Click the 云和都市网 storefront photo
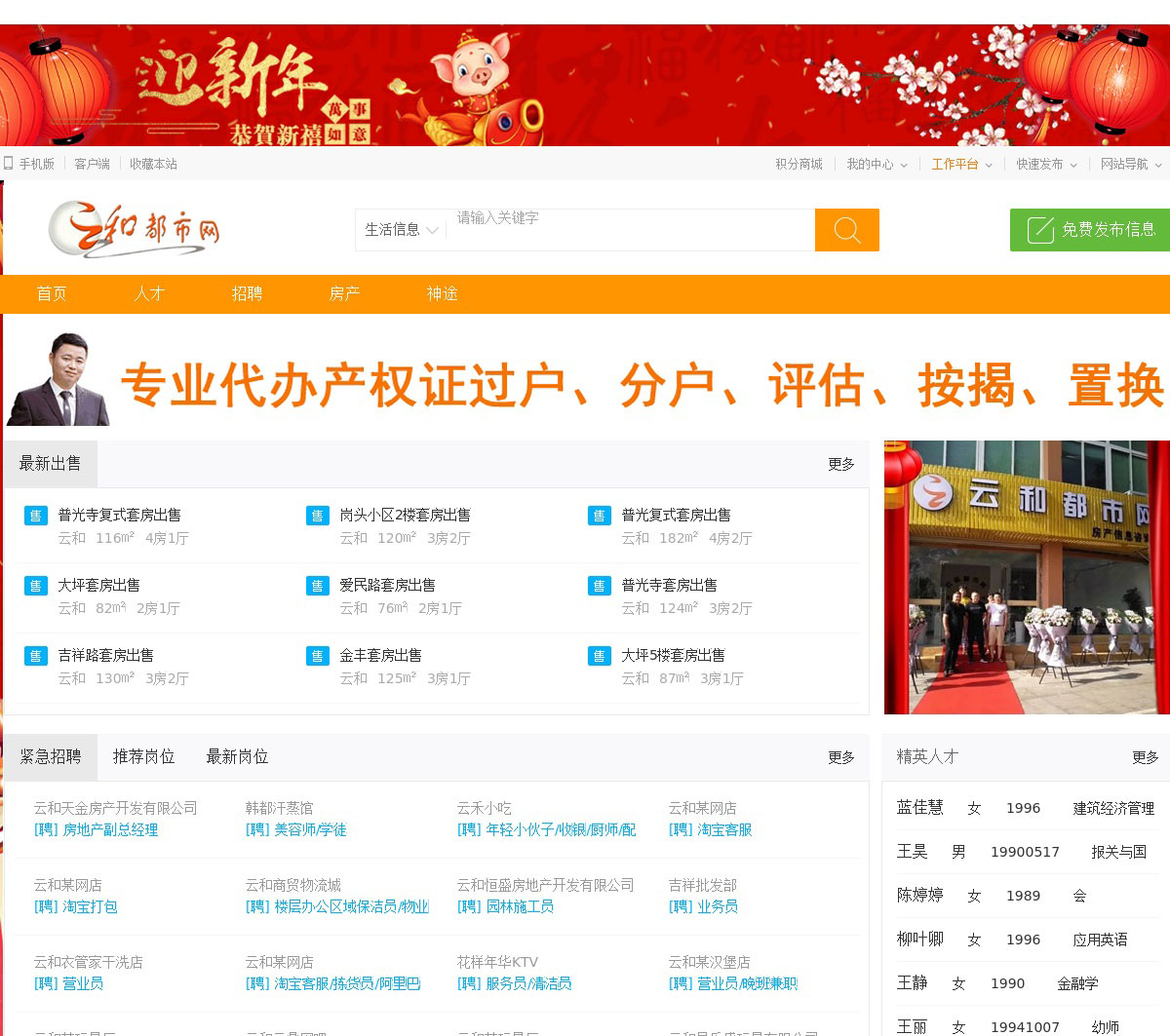 (x=1027, y=577)
